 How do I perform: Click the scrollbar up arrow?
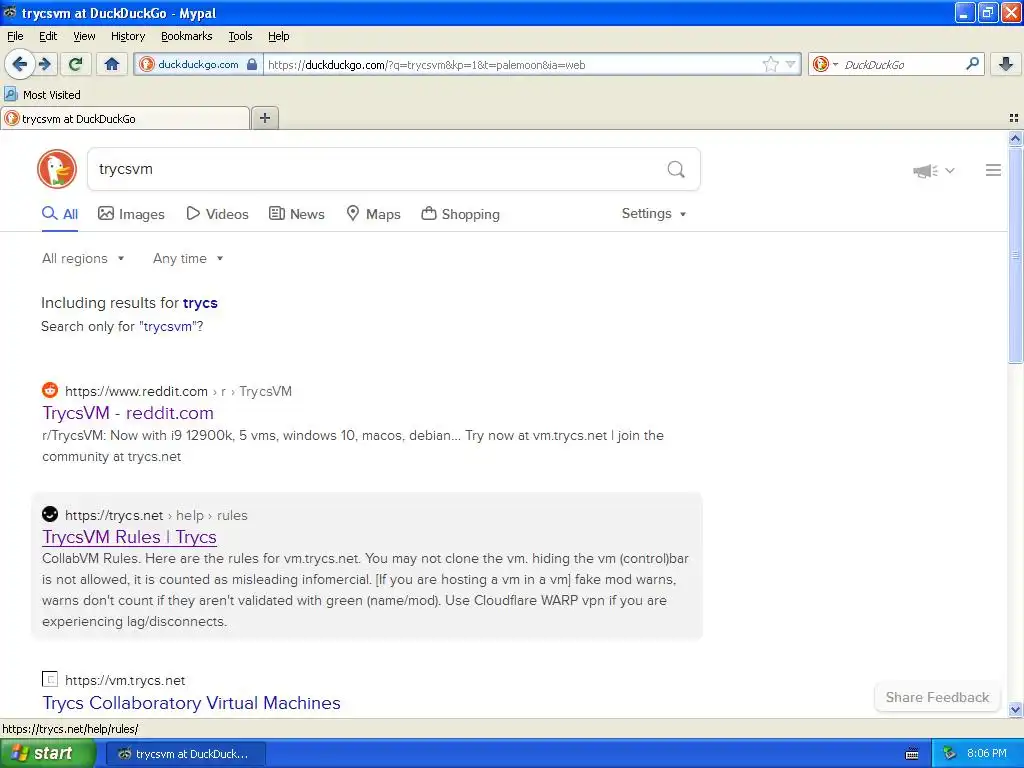pyautogui.click(x=1015, y=138)
